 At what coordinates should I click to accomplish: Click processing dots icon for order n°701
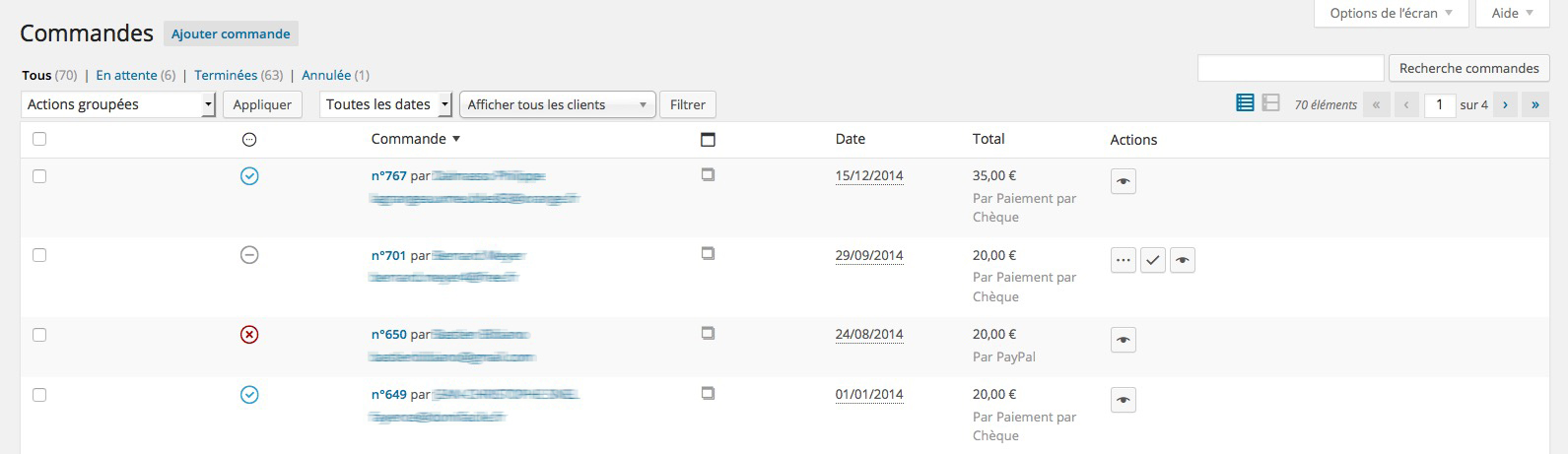tap(1123, 261)
